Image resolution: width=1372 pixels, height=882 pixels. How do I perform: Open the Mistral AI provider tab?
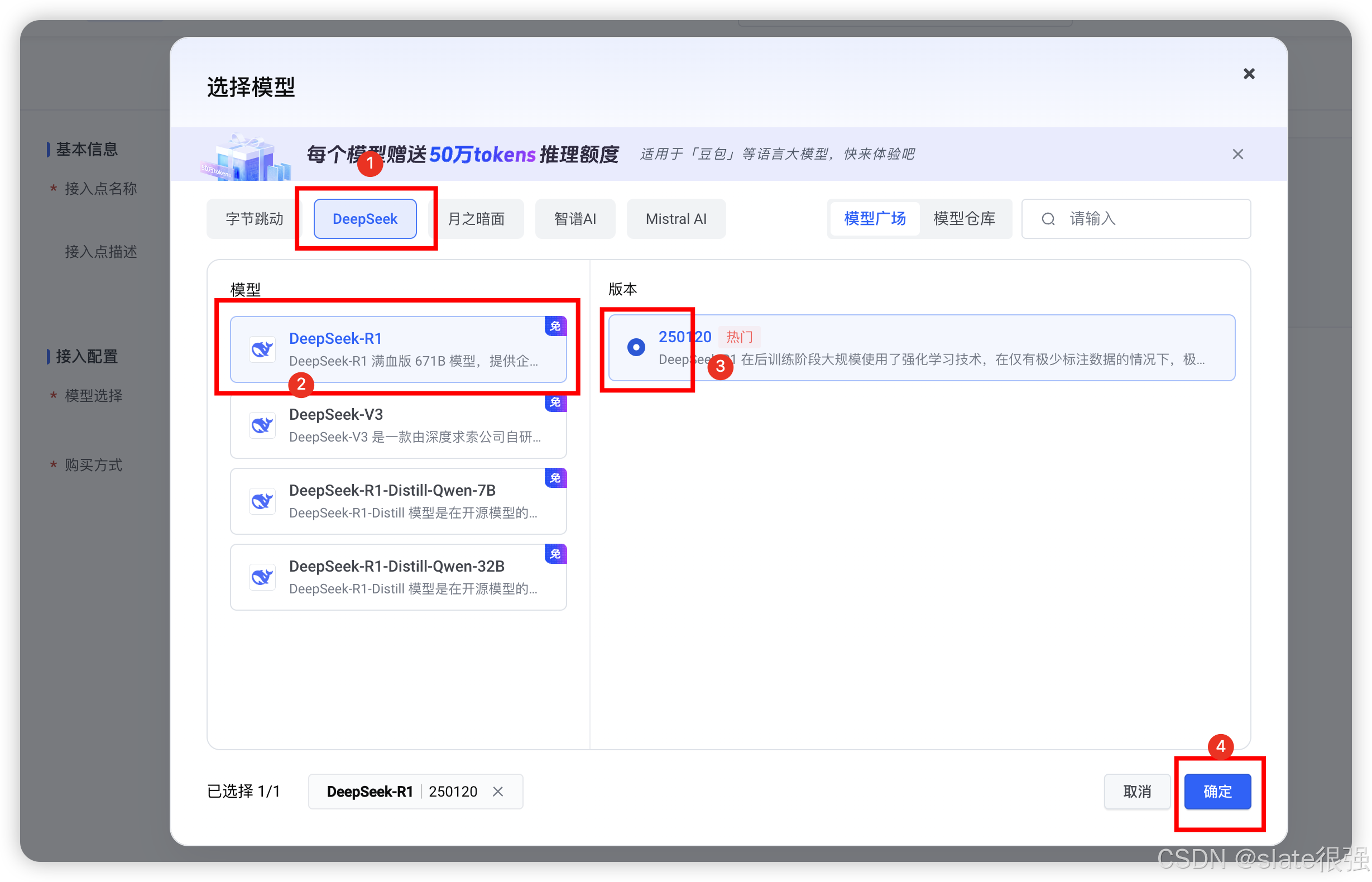coord(676,219)
